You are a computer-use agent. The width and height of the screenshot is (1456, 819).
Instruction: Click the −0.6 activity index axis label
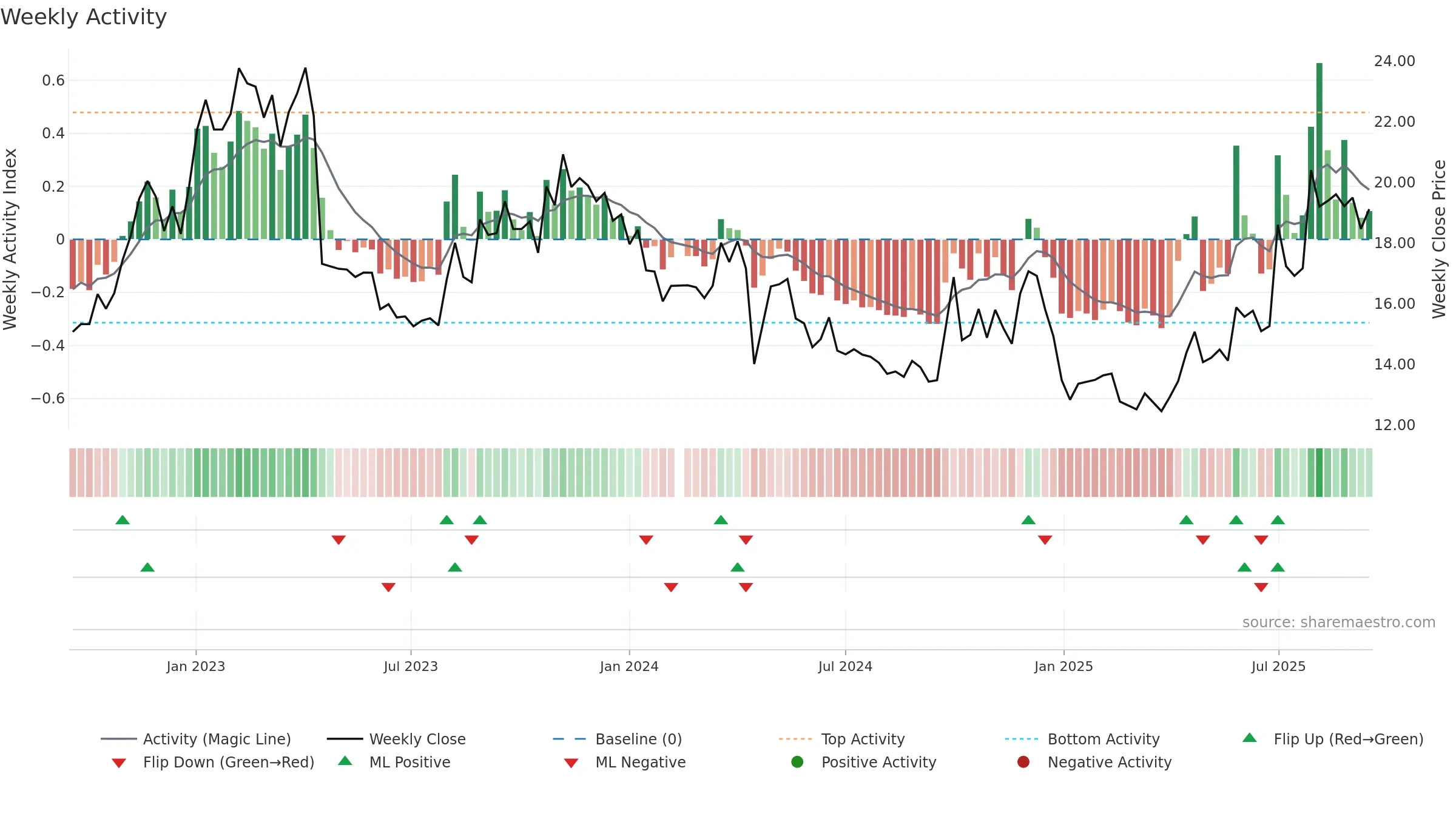[x=47, y=398]
